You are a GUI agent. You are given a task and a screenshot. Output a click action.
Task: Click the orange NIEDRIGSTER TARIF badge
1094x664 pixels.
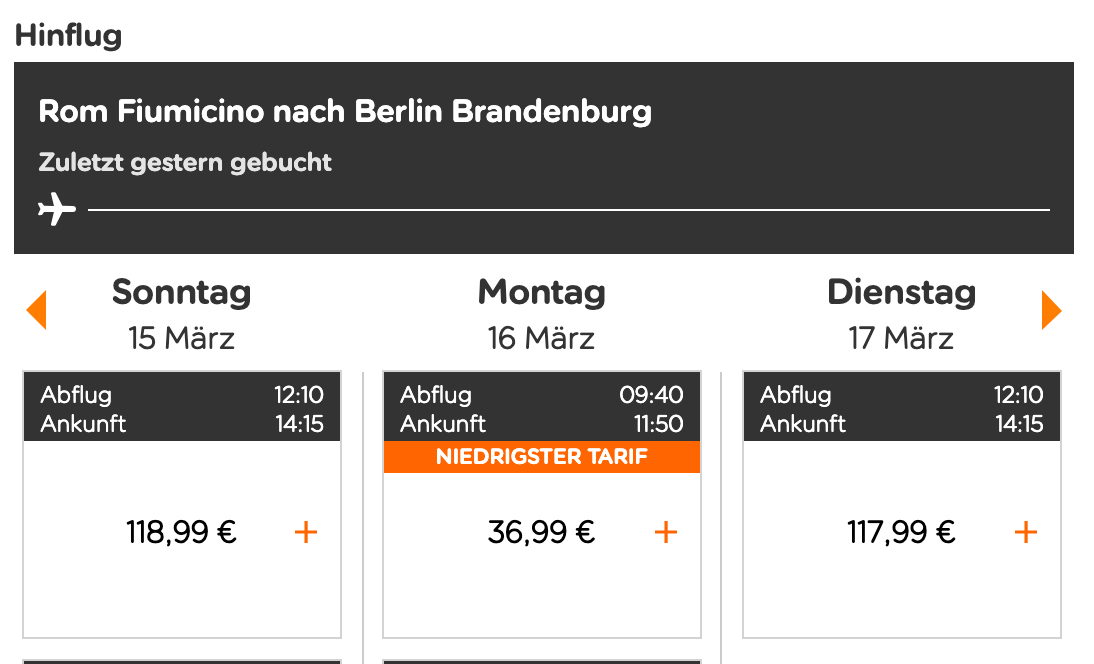point(542,457)
